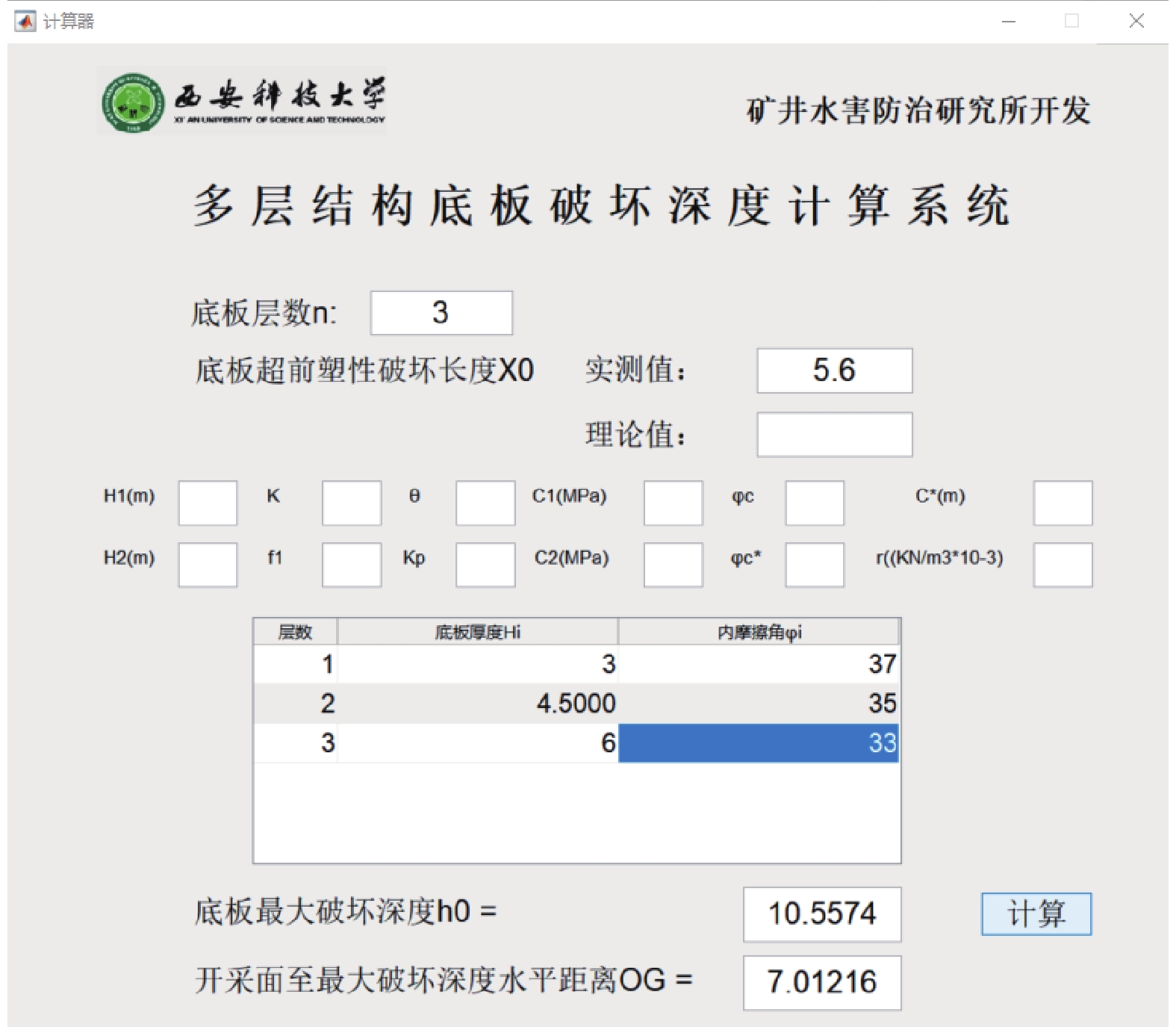Click the empty 理论值 input field
Image resolution: width=1176 pixels, height=1027 pixels.
[834, 435]
